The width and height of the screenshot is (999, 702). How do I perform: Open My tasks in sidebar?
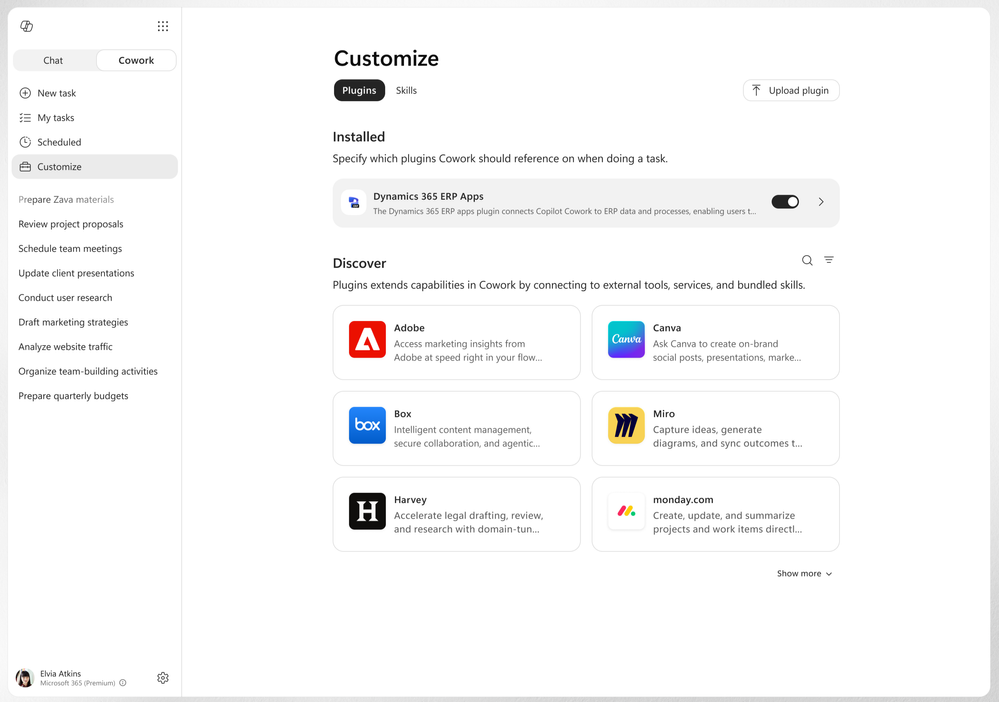[94, 118]
